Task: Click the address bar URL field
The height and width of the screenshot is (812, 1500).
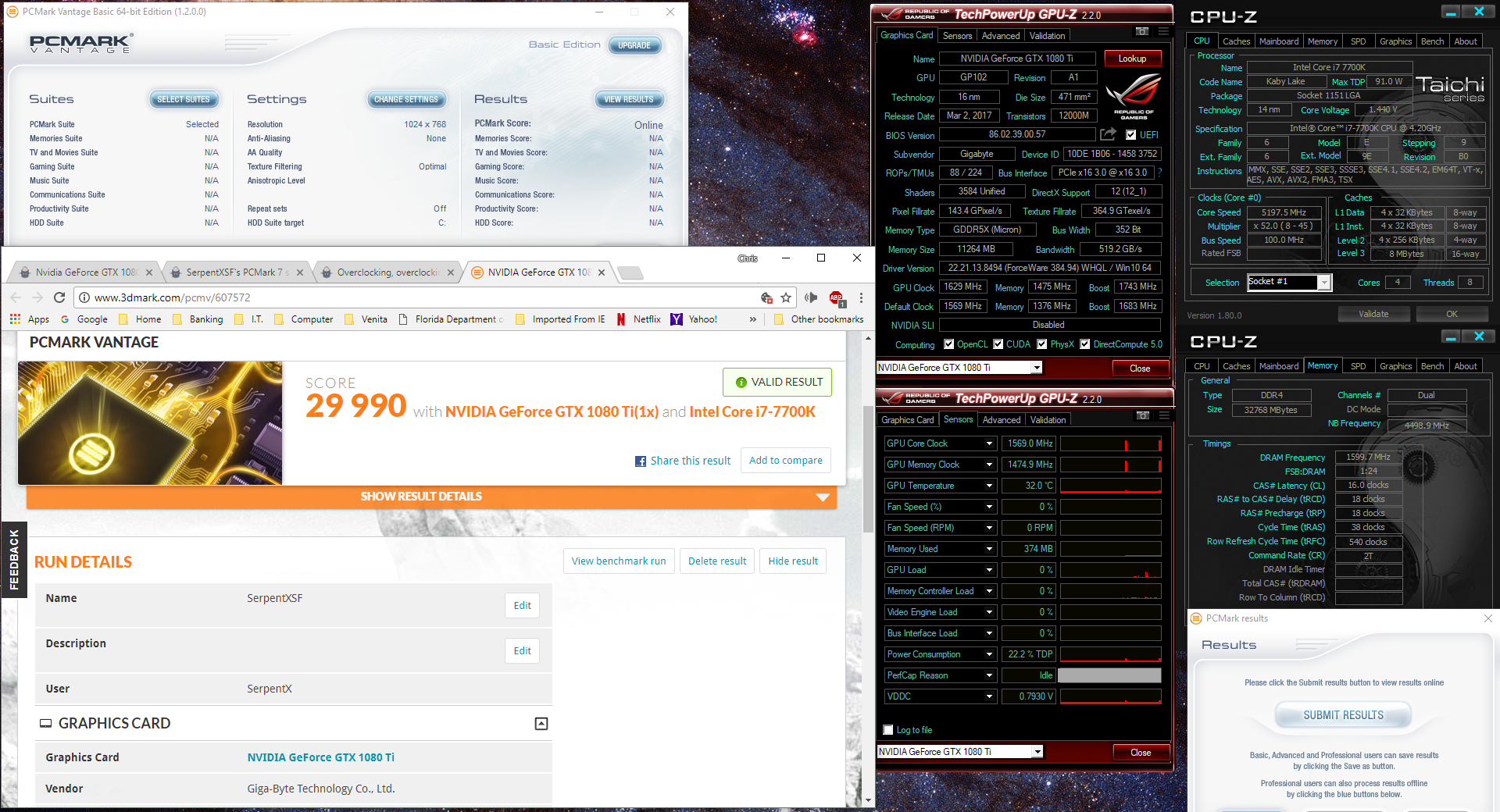Action: tap(422, 297)
